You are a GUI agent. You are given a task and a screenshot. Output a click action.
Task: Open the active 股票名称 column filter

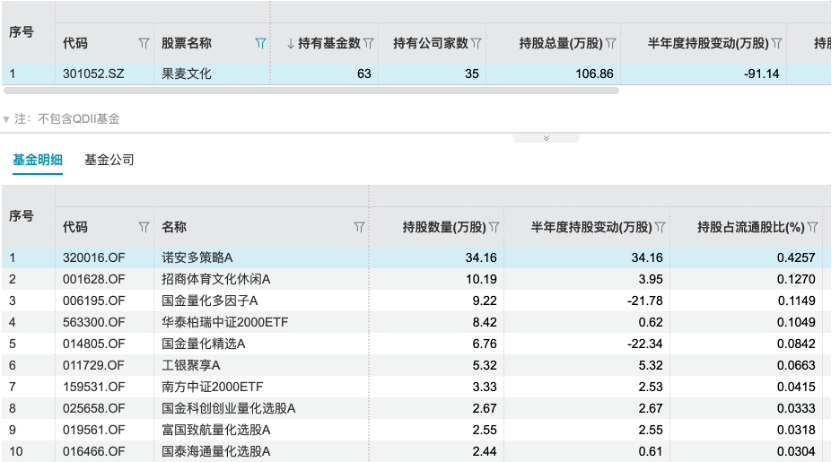(x=260, y=43)
